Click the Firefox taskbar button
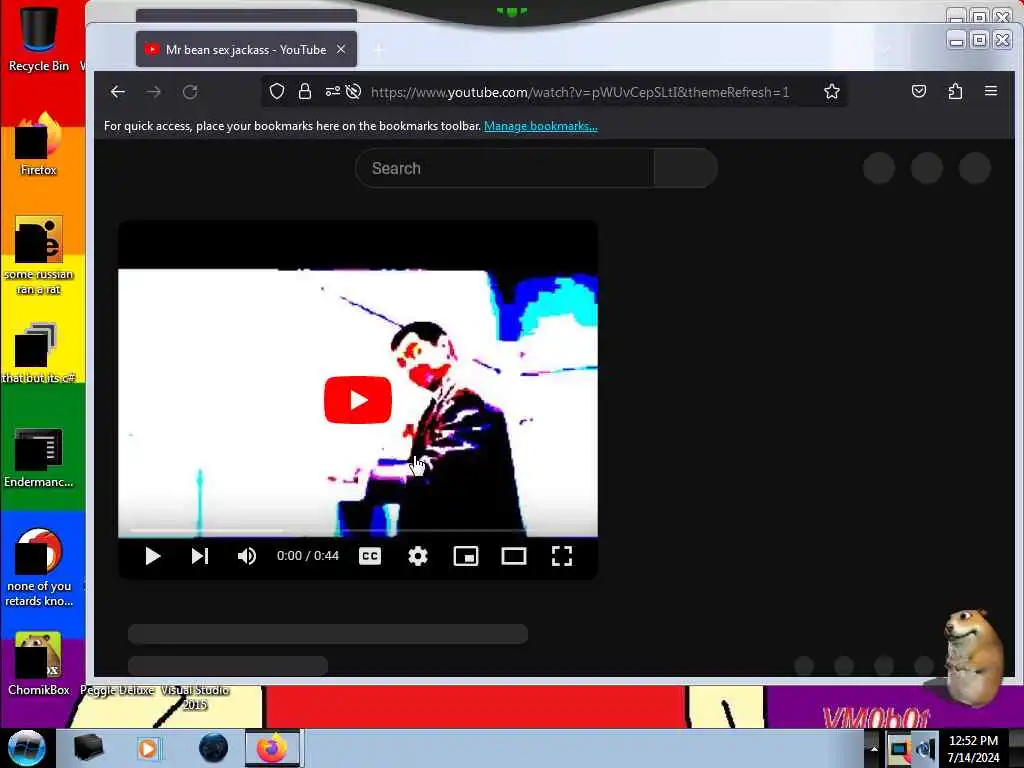 click(x=272, y=748)
